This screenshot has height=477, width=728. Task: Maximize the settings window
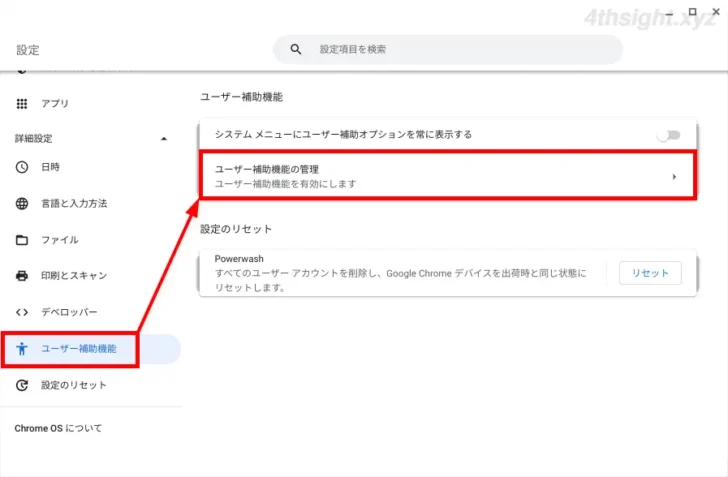692,12
